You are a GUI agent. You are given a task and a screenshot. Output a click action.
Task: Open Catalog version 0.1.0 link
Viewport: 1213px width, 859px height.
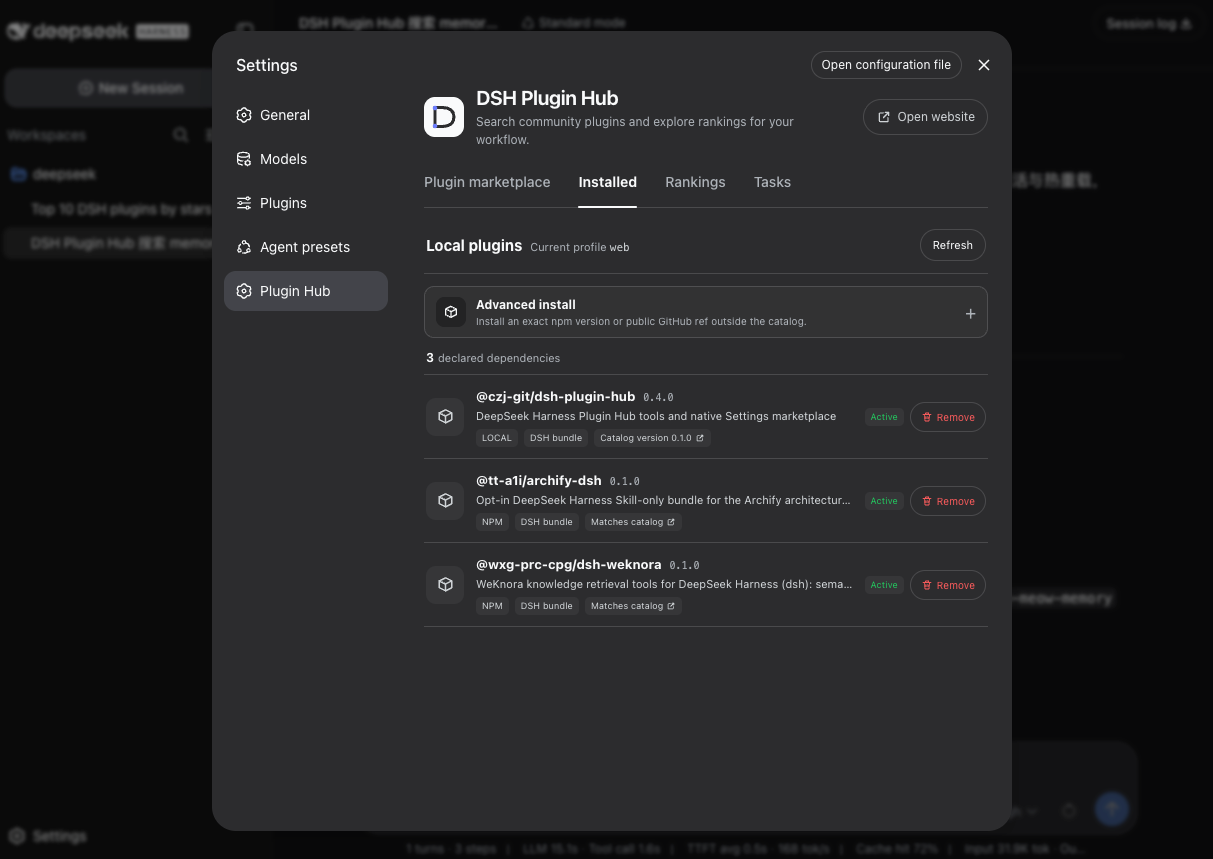[652, 438]
